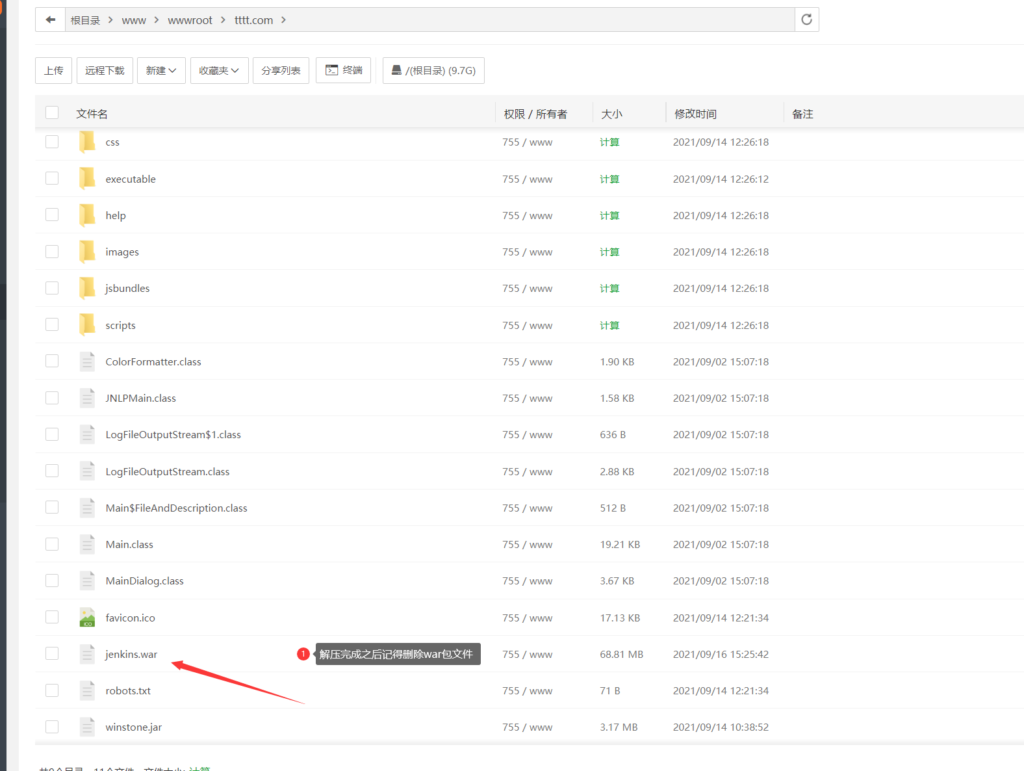Click the jenkins.war file icon
The image size is (1024, 771).
coord(87,654)
